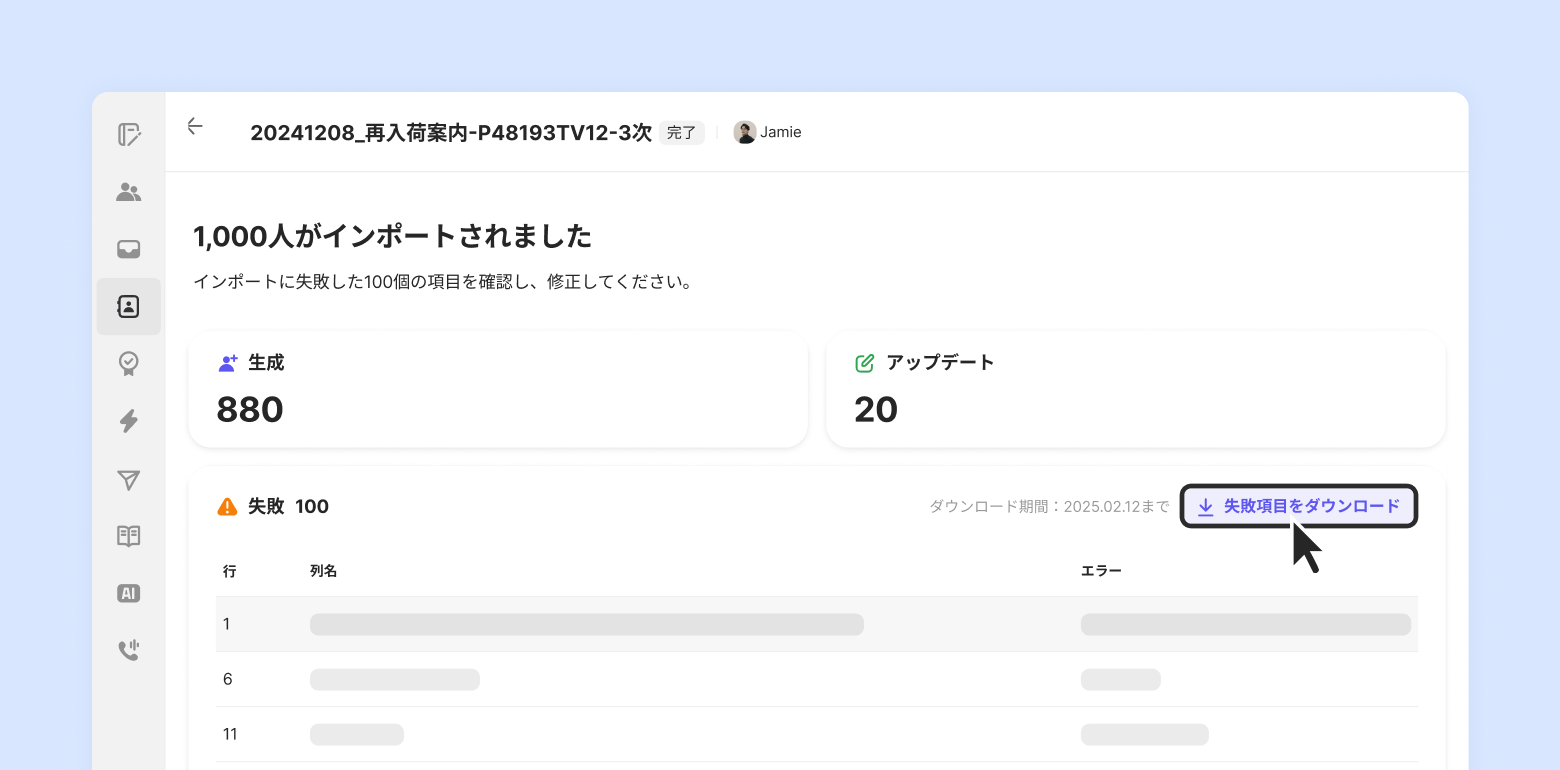Click the アップデート pencil icon
1560x770 pixels.
[x=865, y=363]
